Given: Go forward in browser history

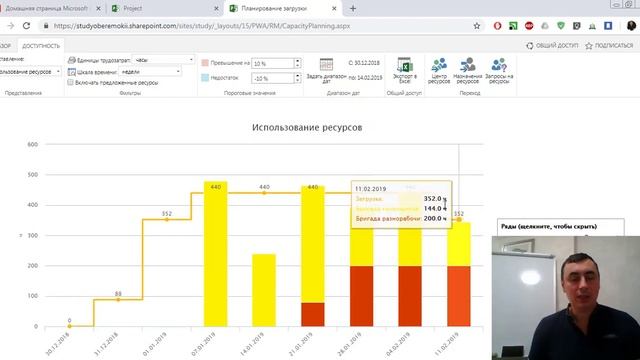Looking at the screenshot, I should (11, 26).
